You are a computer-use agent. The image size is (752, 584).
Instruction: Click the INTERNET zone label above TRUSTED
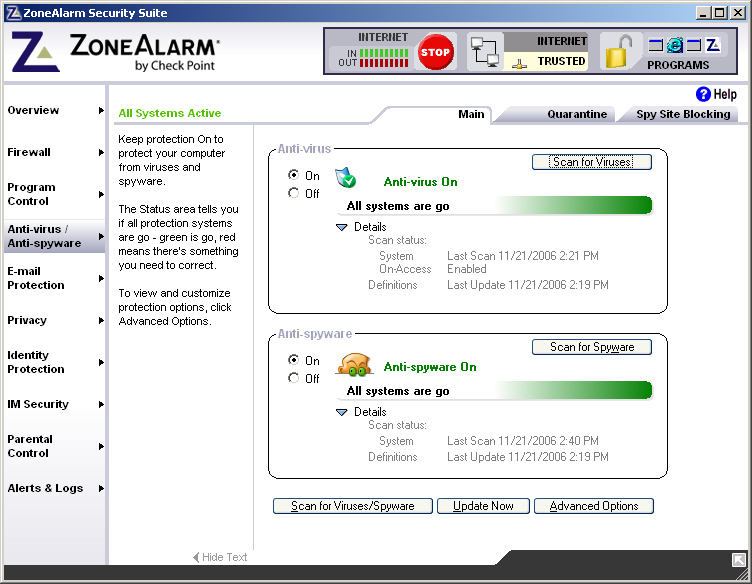[x=562, y=41]
